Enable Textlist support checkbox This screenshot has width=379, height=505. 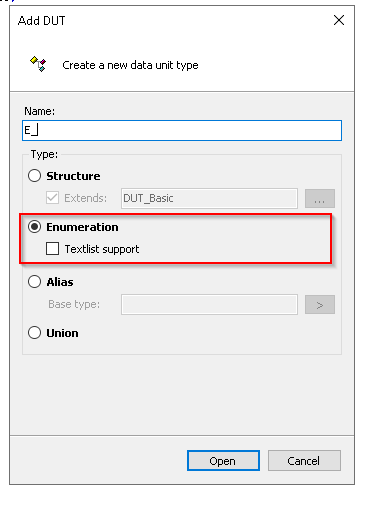pyautogui.click(x=52, y=249)
